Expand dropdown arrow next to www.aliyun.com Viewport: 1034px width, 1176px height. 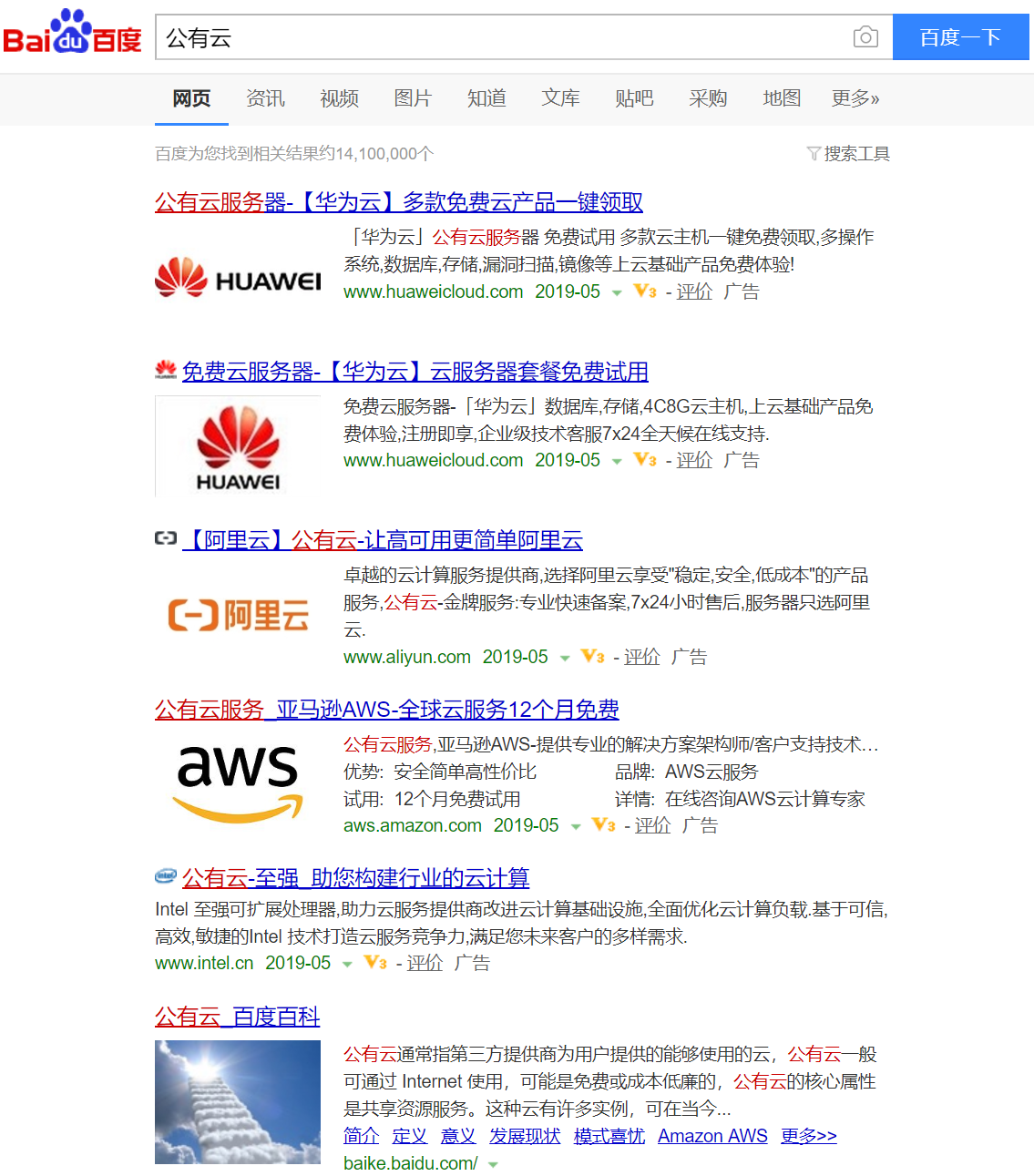(565, 659)
